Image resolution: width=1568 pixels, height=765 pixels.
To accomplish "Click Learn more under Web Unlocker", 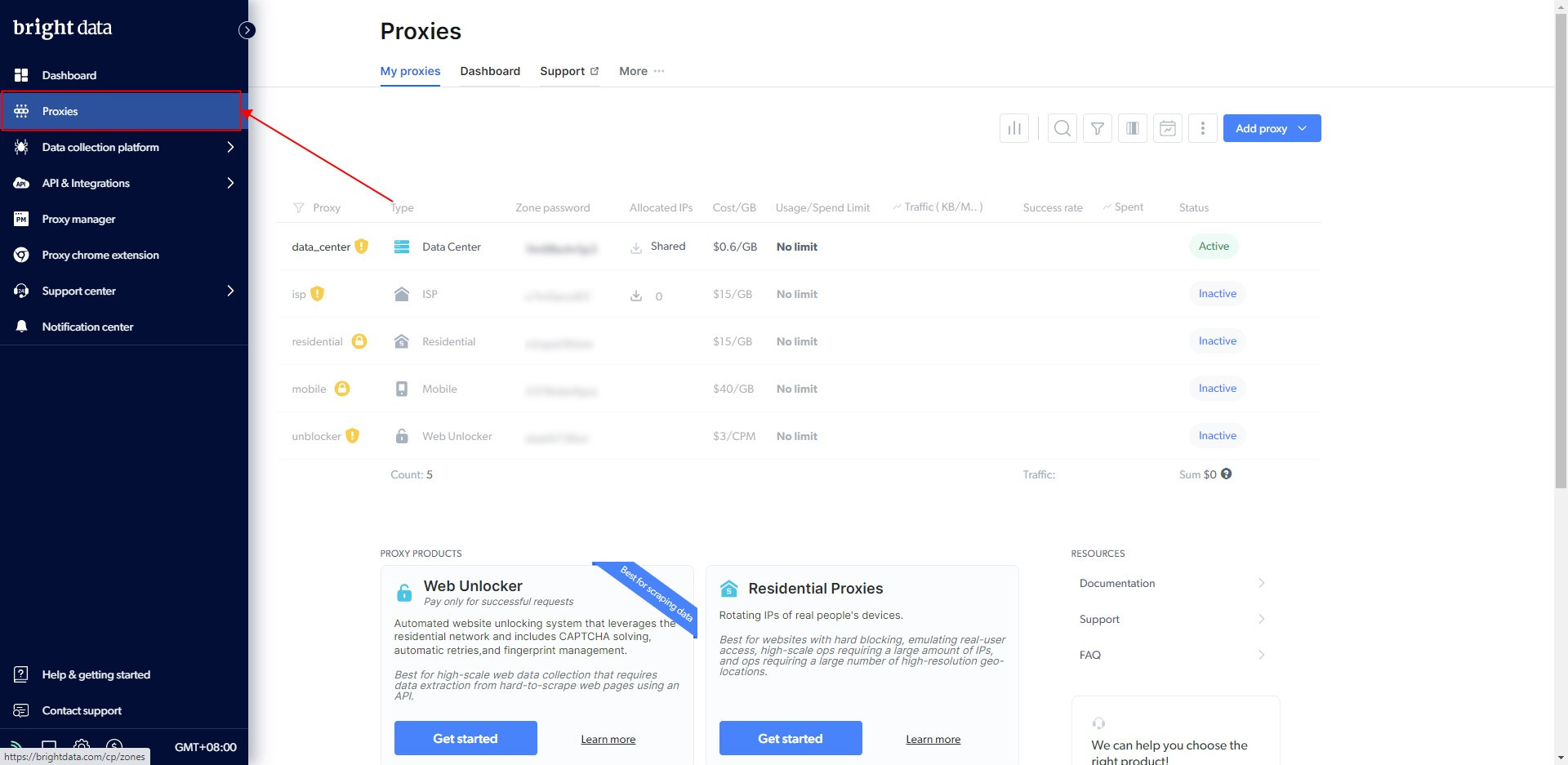I will pyautogui.click(x=608, y=739).
